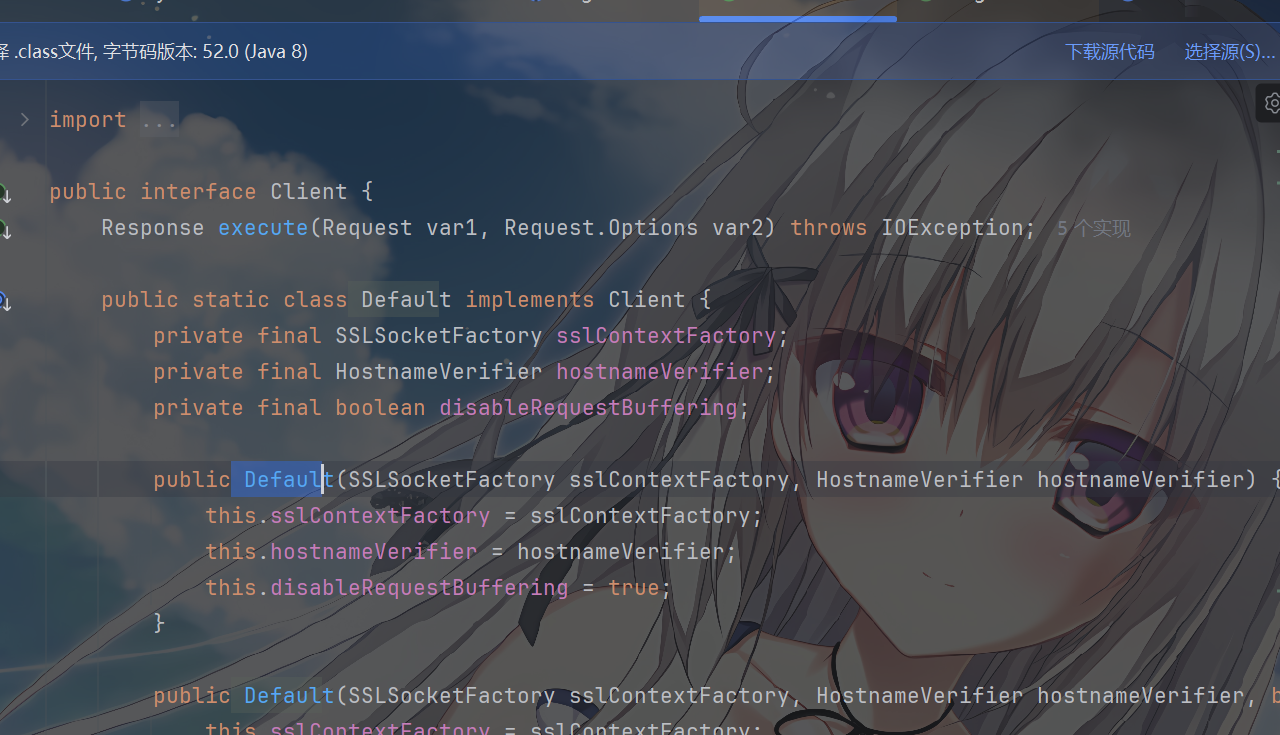This screenshot has height=735, width=1280.
Task: Click the 'implements' keyword
Action: pos(530,300)
